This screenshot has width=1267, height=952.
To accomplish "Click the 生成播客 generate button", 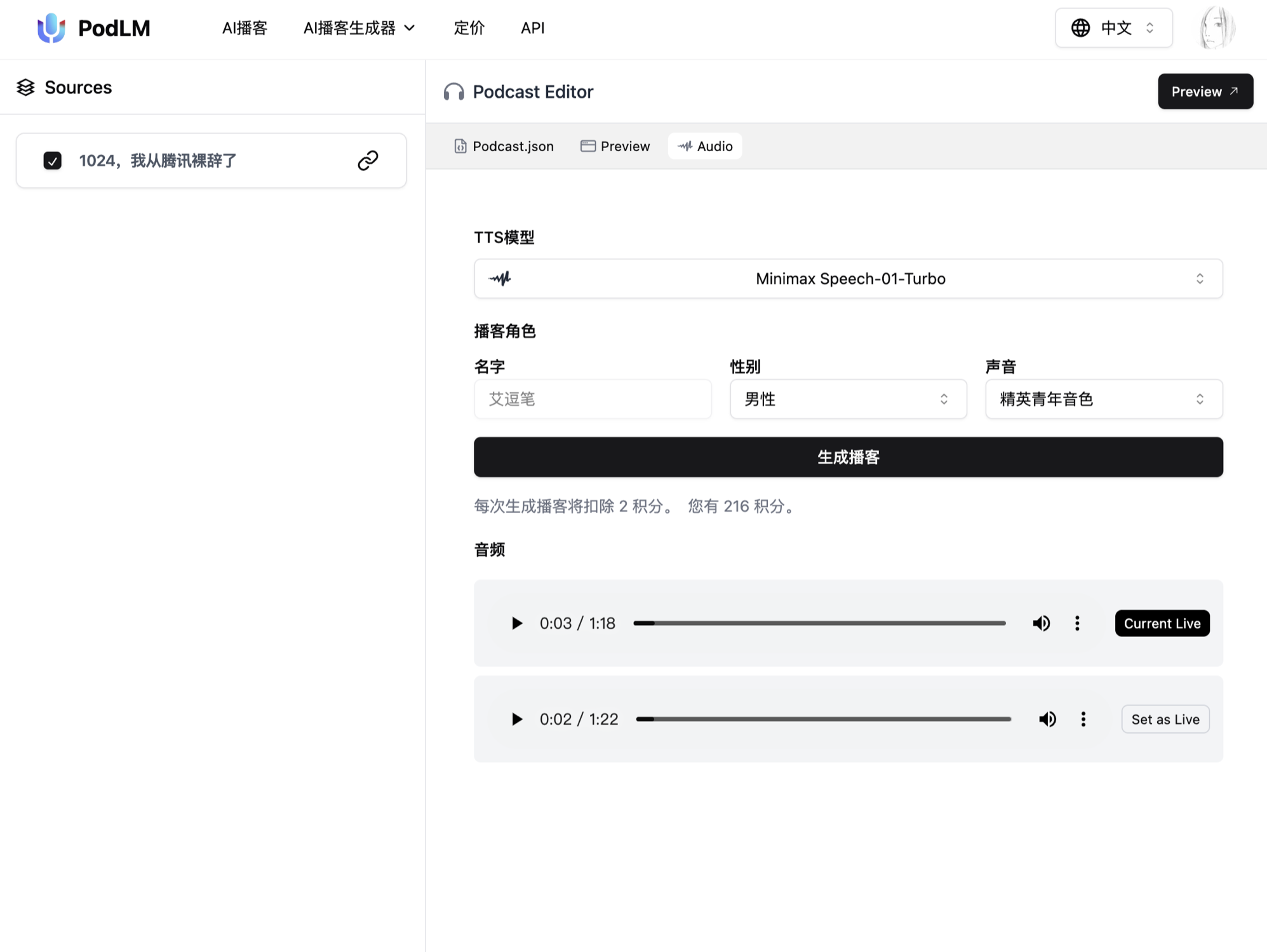I will coord(848,457).
